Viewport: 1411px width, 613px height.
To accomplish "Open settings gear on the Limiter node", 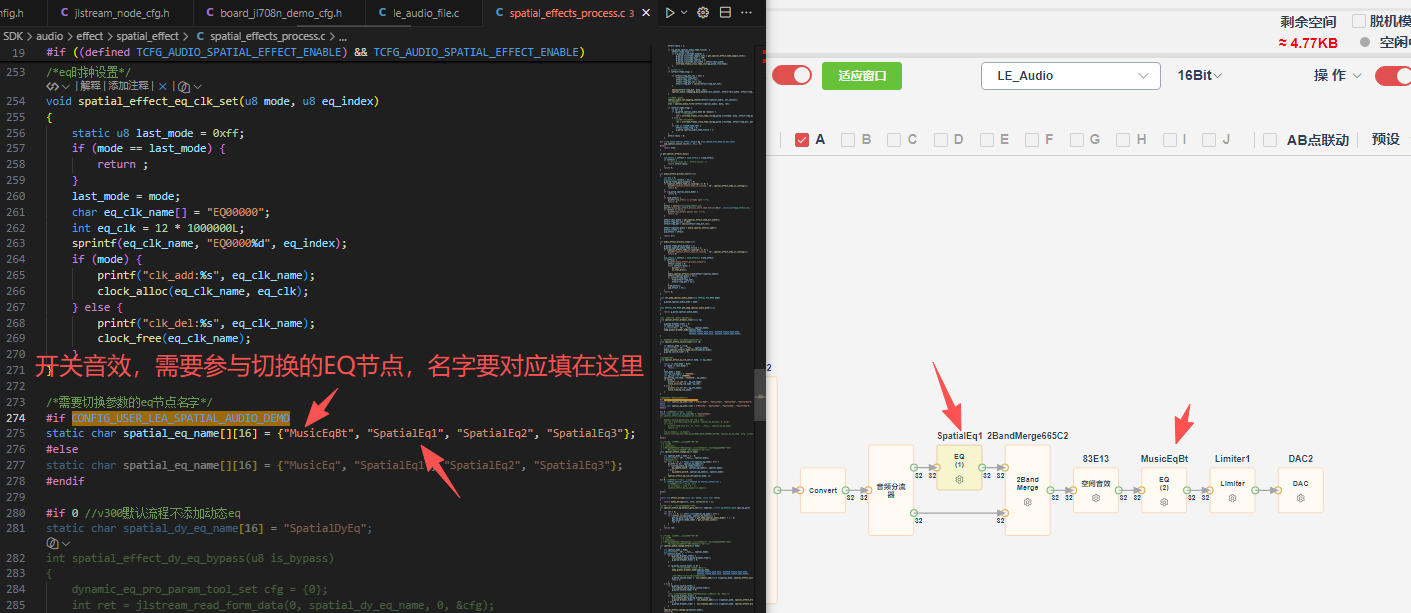I will (x=1232, y=498).
